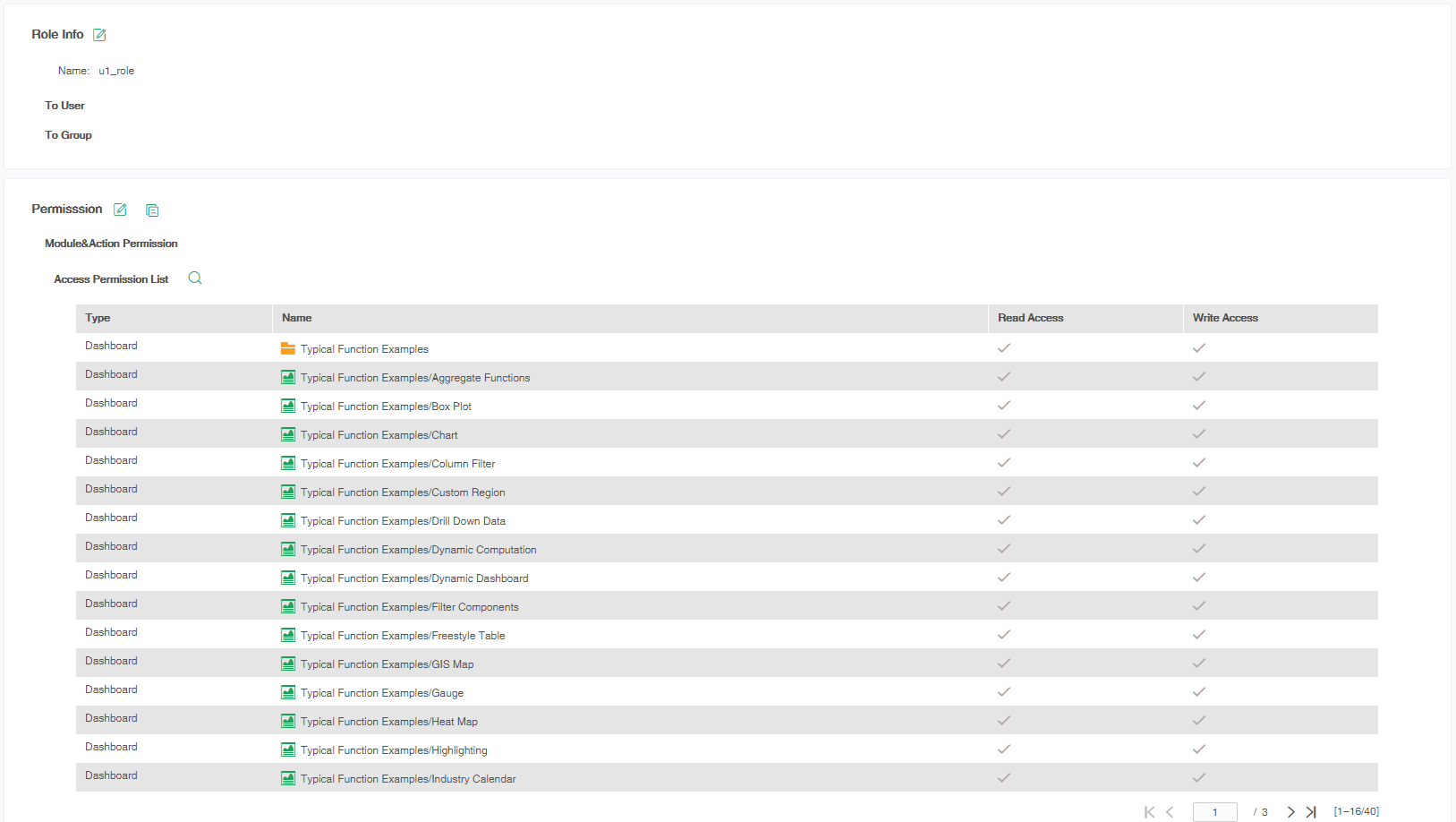Viewport: 1456px width, 822px height.
Task: Click Write Access check for Dynamic Dashboard
Action: point(1199,577)
